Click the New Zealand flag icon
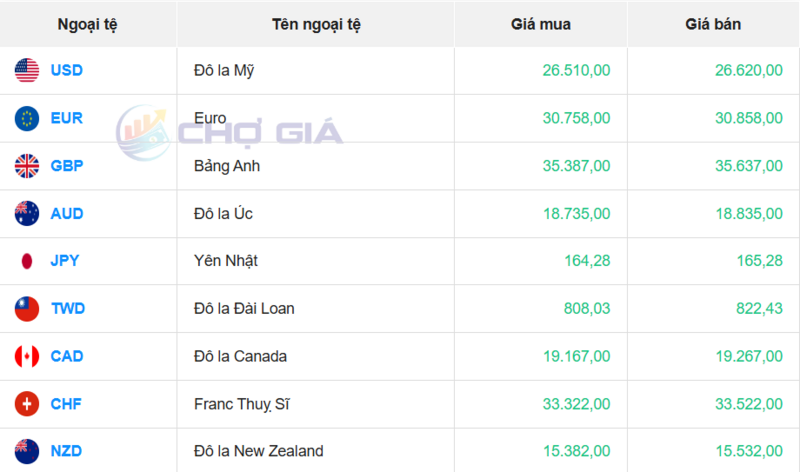Image resolution: width=800 pixels, height=472 pixels. (x=26, y=451)
